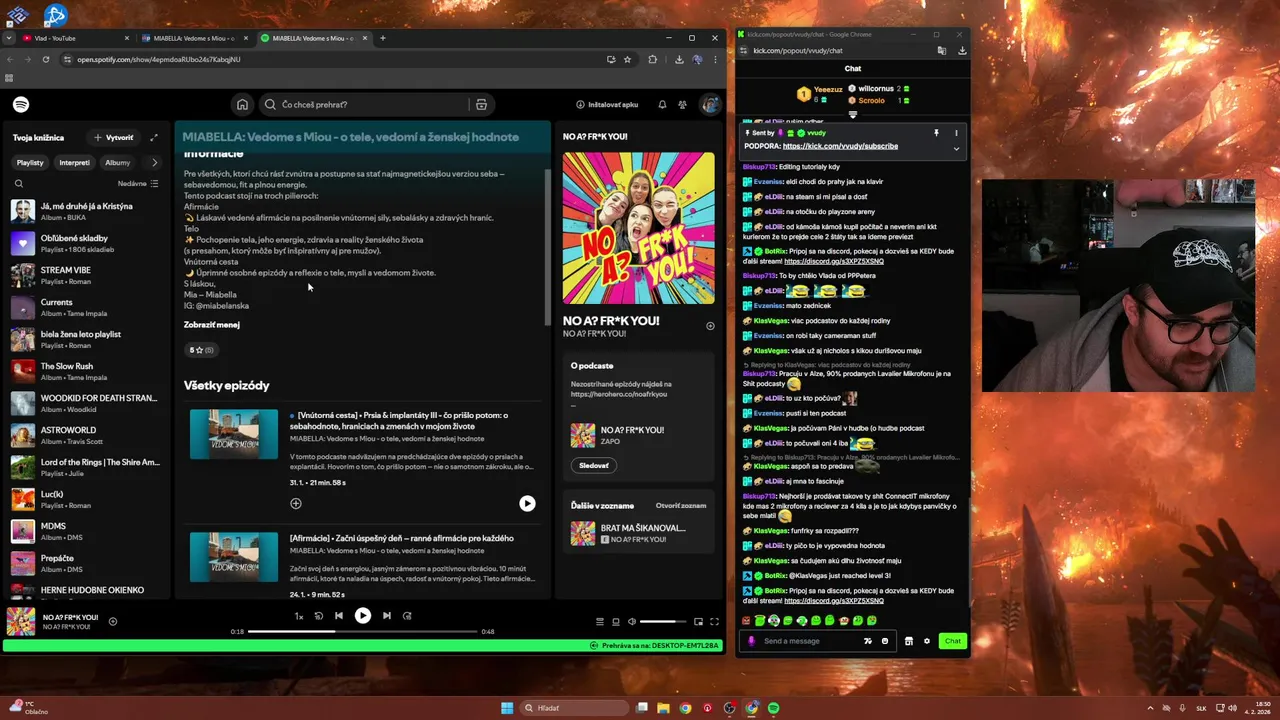Seek on the playback progress bar

pyautogui.click(x=362, y=631)
